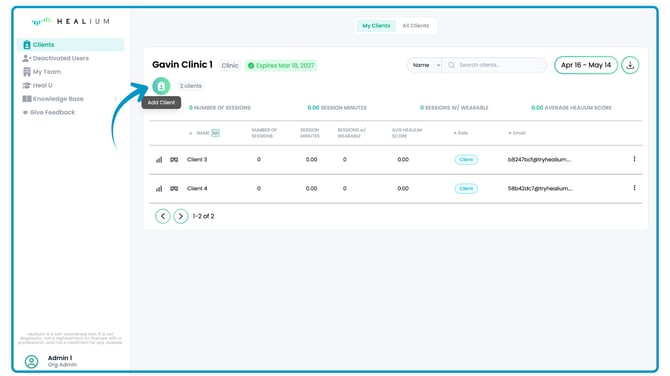Click the b8247bcf@tryhealium email
The height and width of the screenshot is (376, 670).
pyautogui.click(x=539, y=159)
